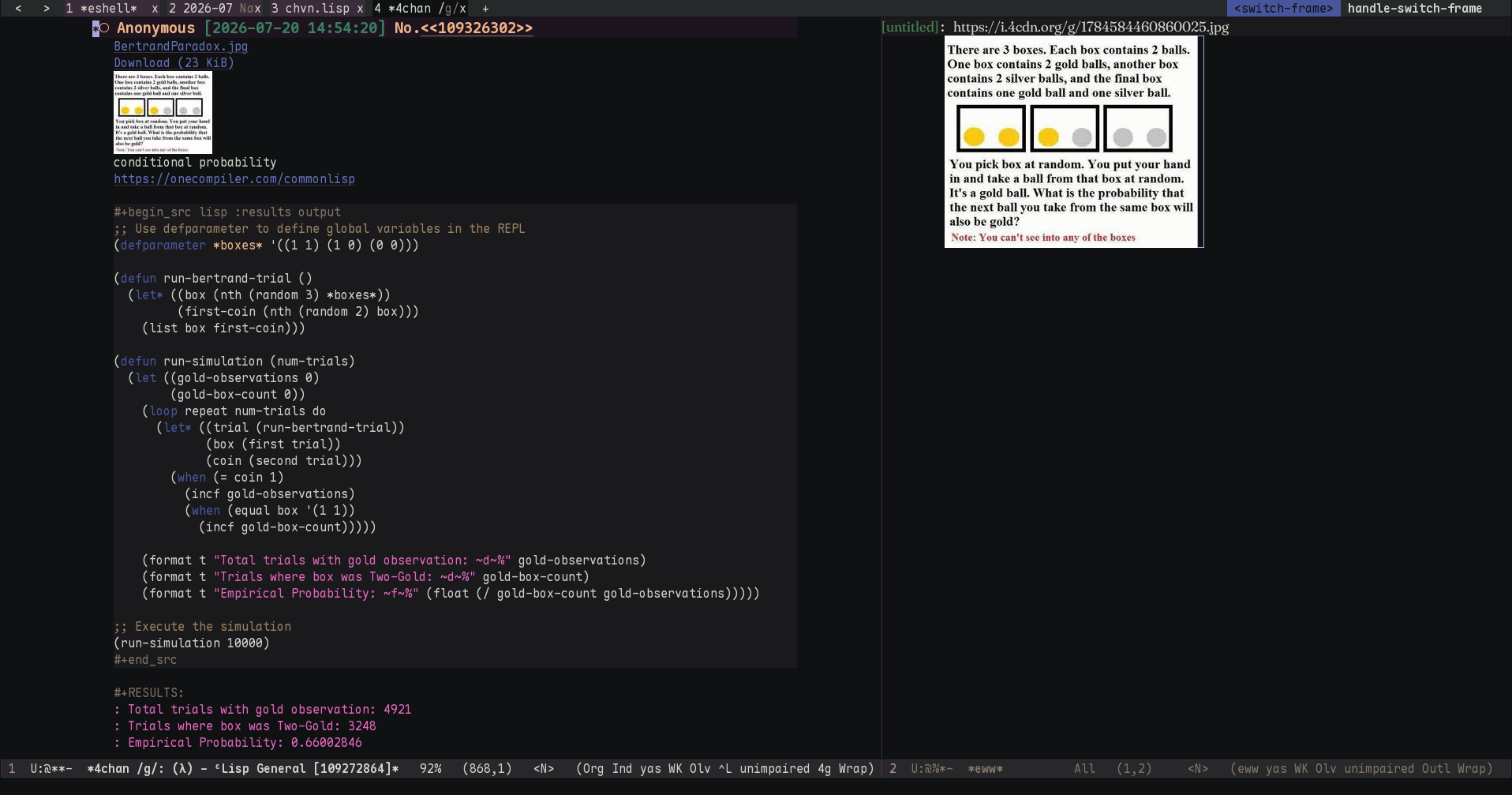This screenshot has width=1512, height=795.
Task: Click the defparameter *boxes* line
Action: pyautogui.click(x=266, y=246)
